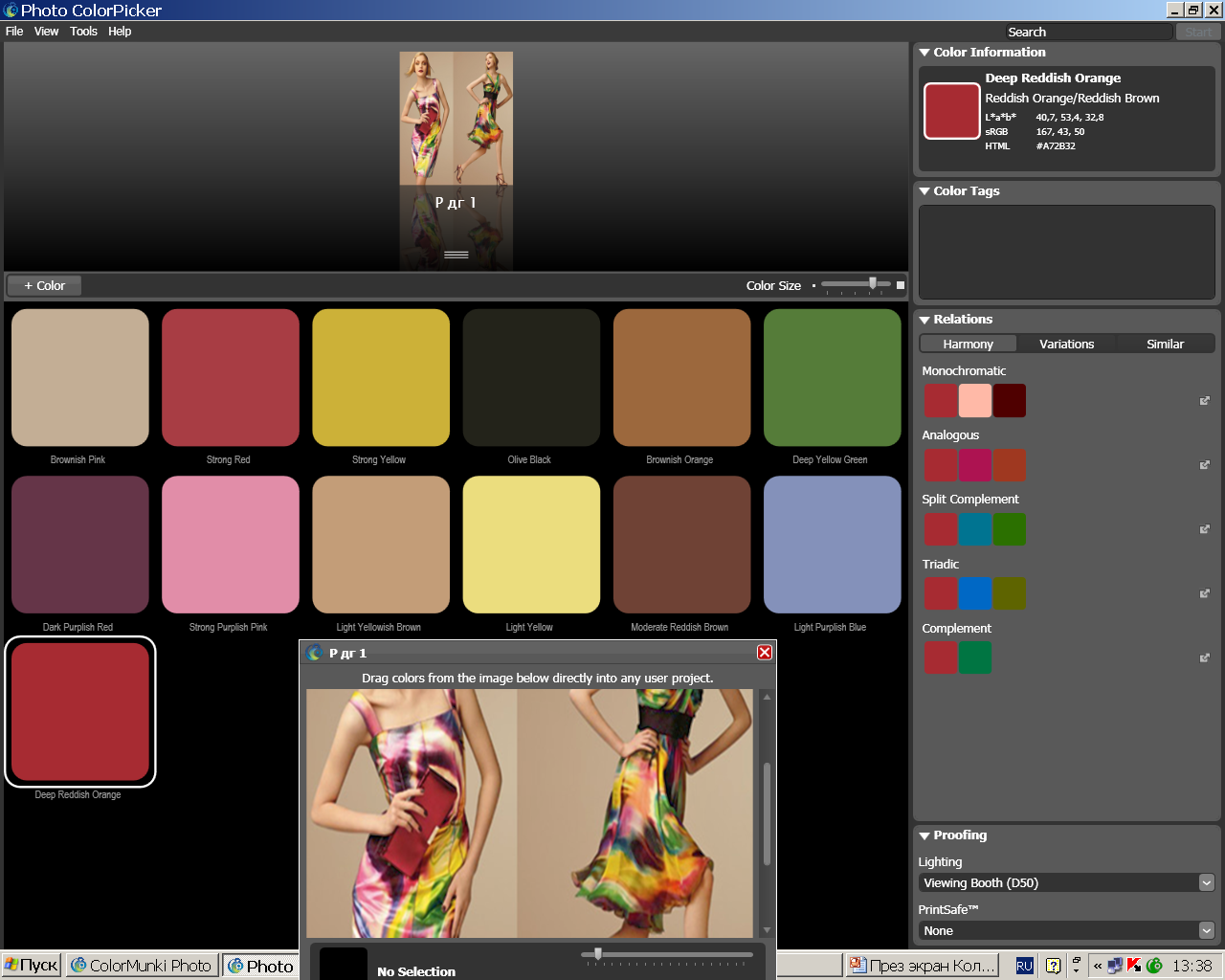Open the Split Complement export icon
This screenshot has height=980, width=1225.
click(x=1205, y=529)
